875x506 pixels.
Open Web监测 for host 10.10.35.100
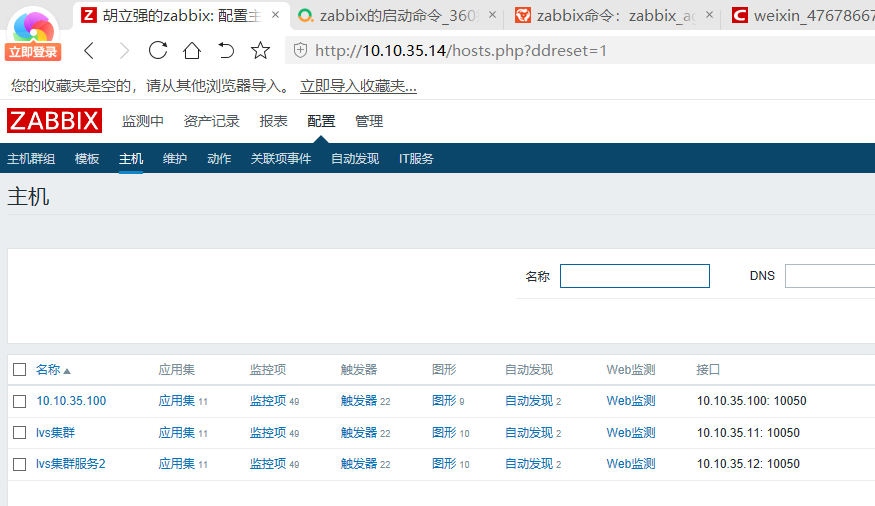(631, 401)
